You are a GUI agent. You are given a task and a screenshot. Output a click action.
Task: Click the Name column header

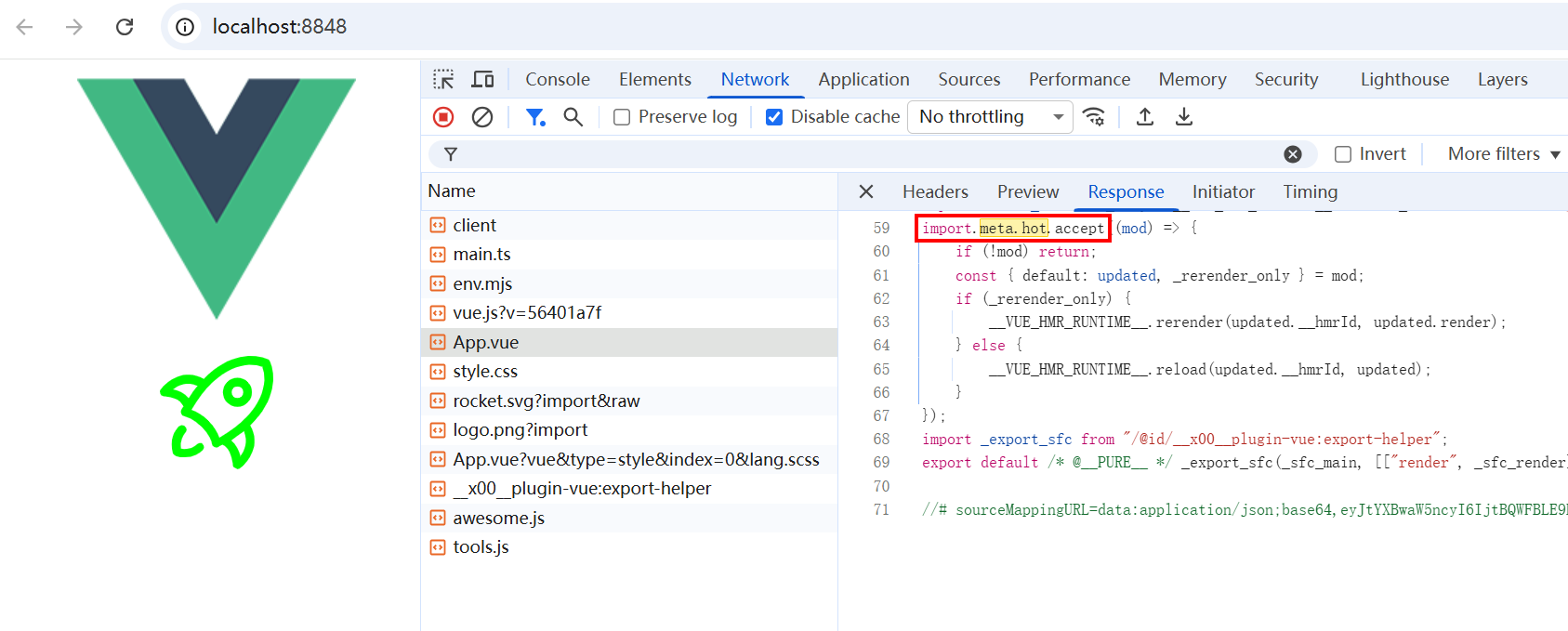(629, 191)
